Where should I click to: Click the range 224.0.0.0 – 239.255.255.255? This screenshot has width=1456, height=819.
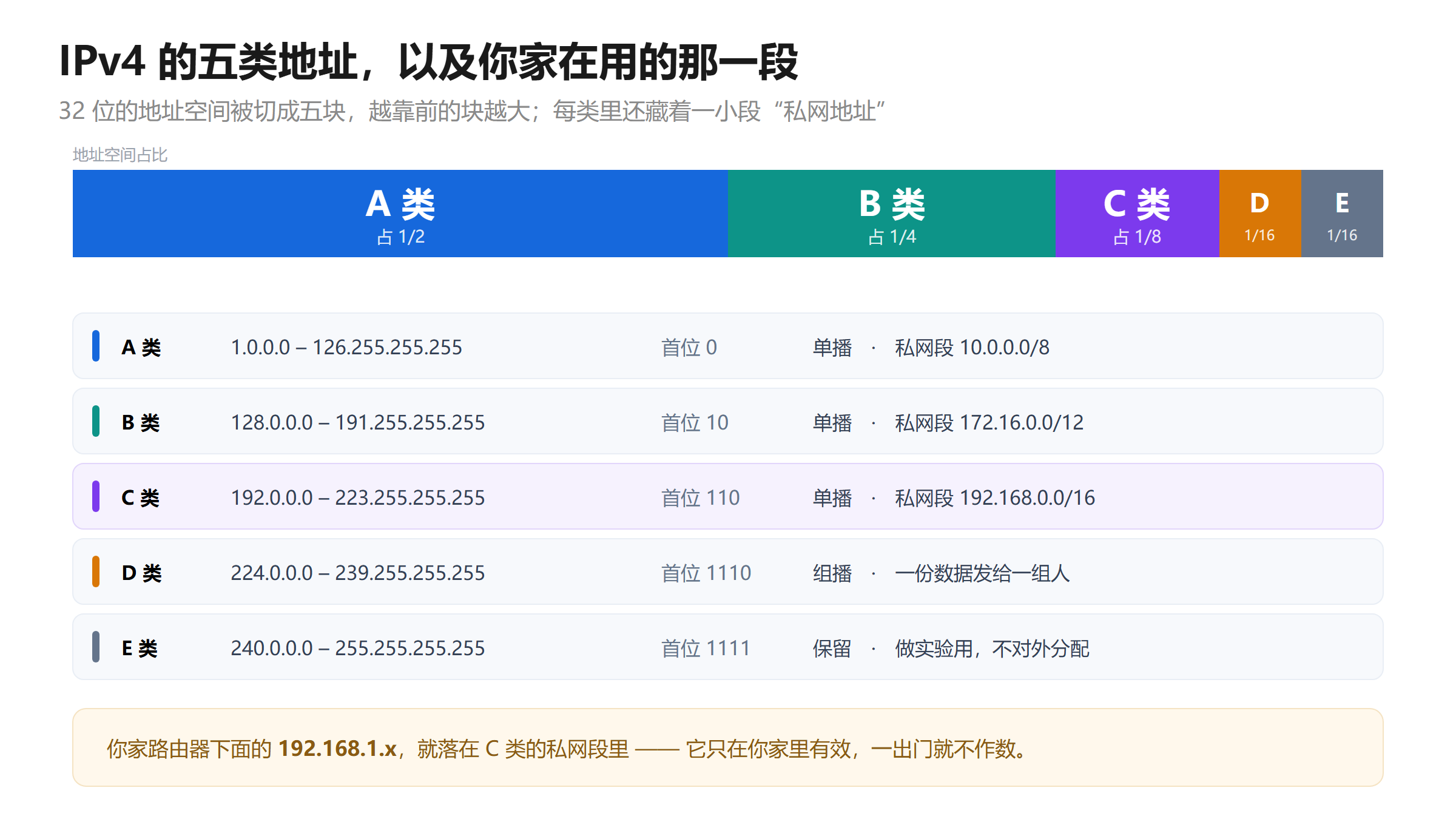(358, 573)
